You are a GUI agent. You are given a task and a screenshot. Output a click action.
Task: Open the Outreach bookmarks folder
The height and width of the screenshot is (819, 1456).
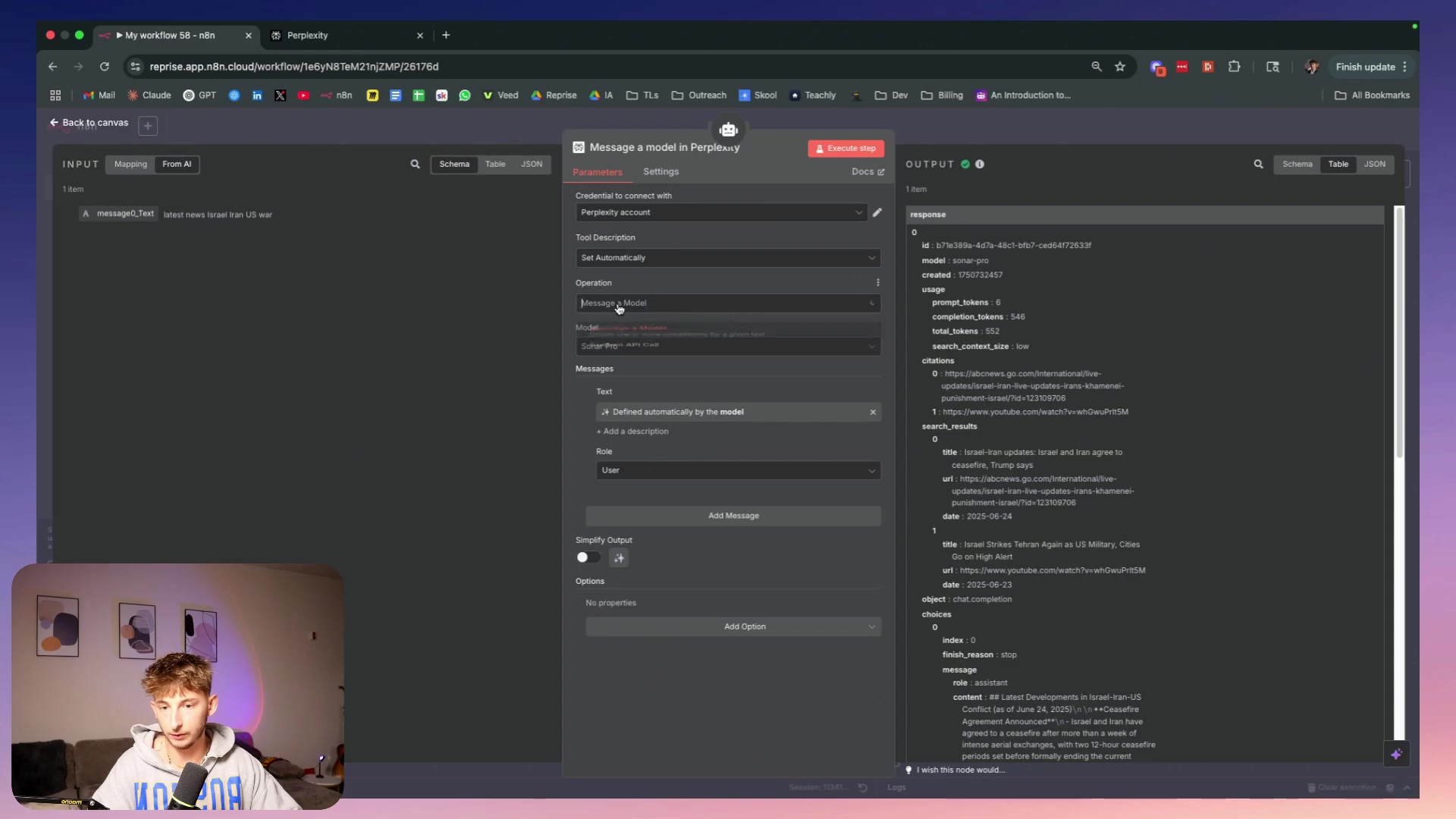tap(699, 96)
